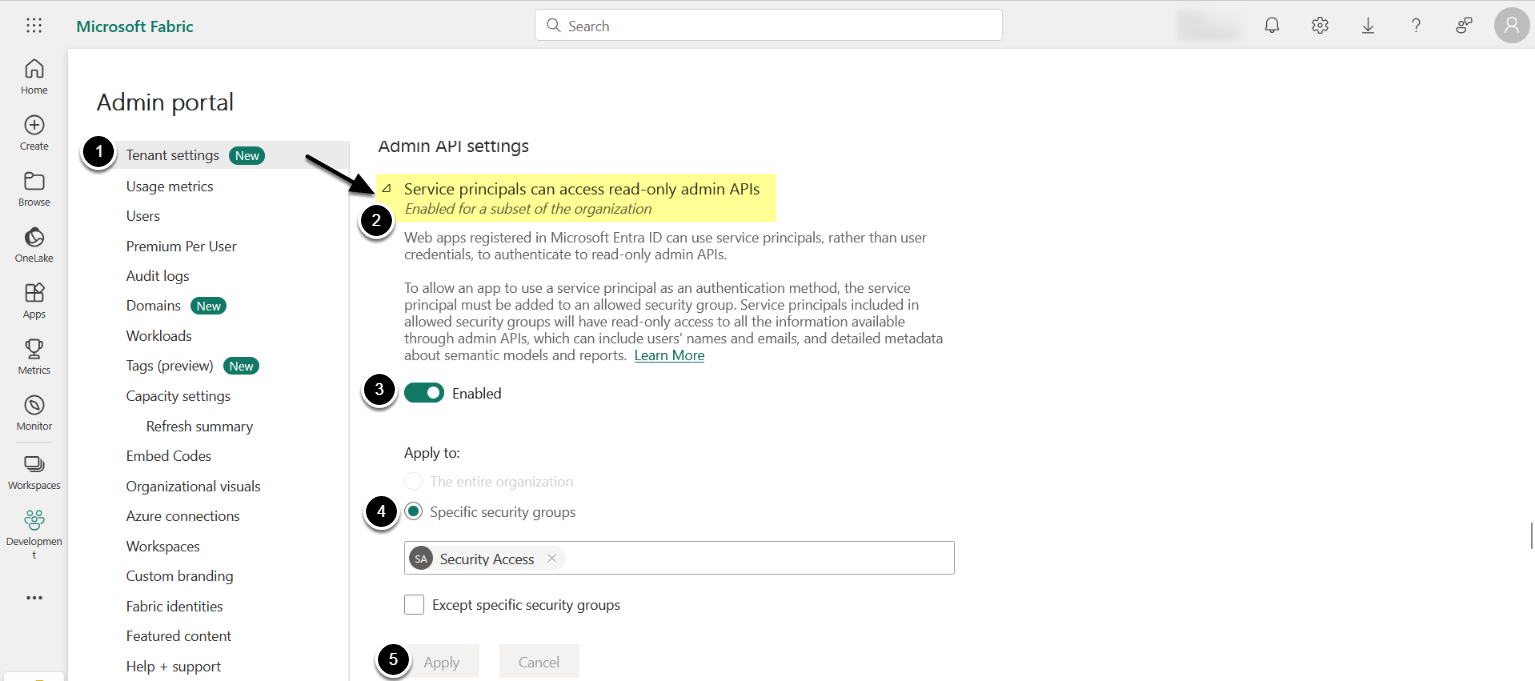Click the Learn More link

pyautogui.click(x=669, y=356)
